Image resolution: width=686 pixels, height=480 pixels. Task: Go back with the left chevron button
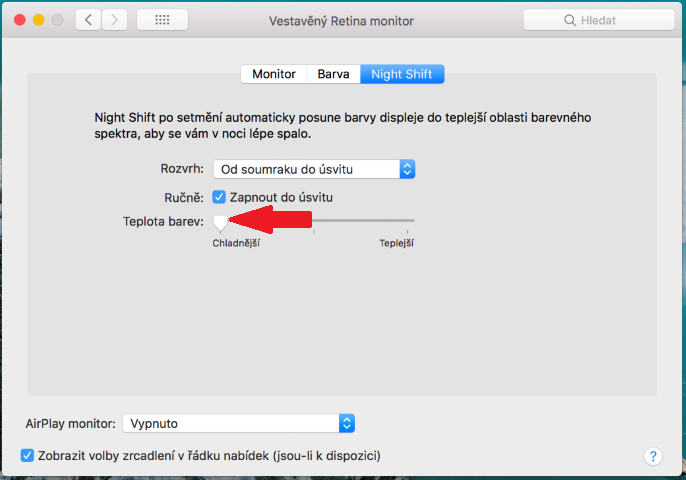[x=89, y=20]
